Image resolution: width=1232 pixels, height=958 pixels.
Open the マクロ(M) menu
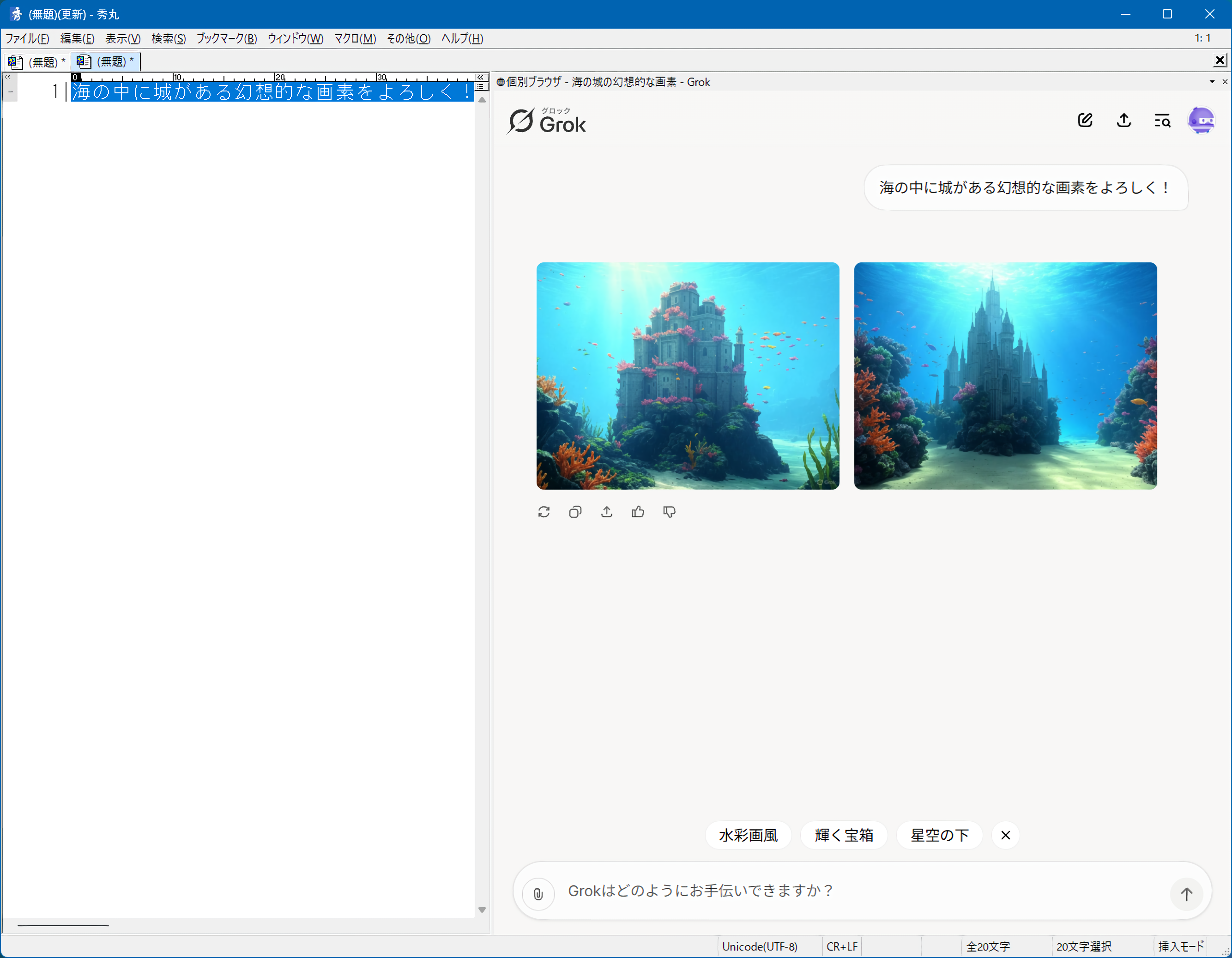(x=355, y=38)
